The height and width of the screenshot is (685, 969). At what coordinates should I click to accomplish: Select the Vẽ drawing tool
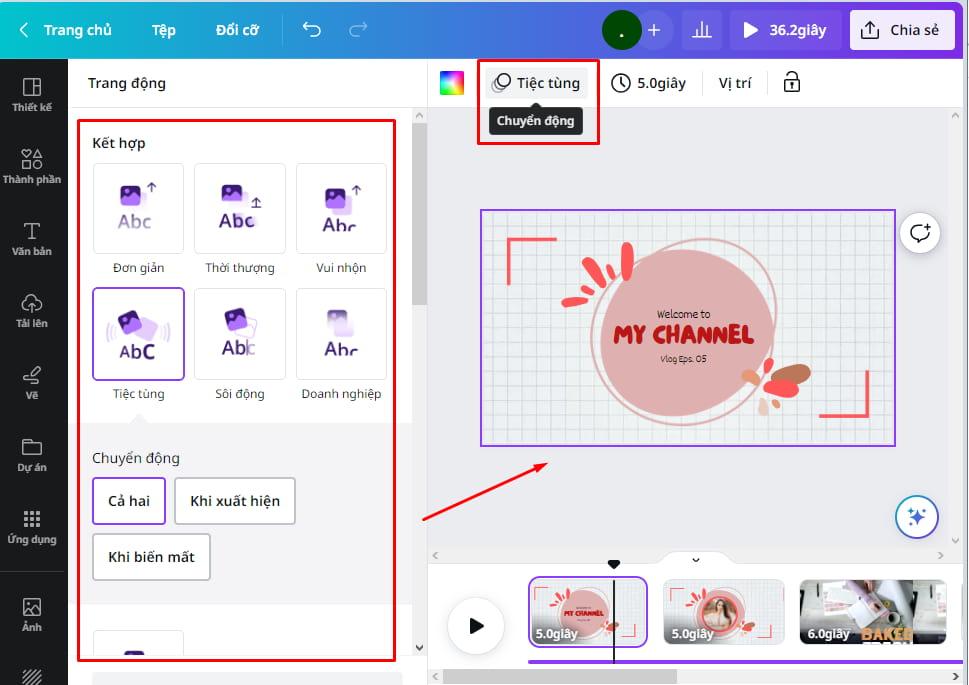(x=33, y=382)
